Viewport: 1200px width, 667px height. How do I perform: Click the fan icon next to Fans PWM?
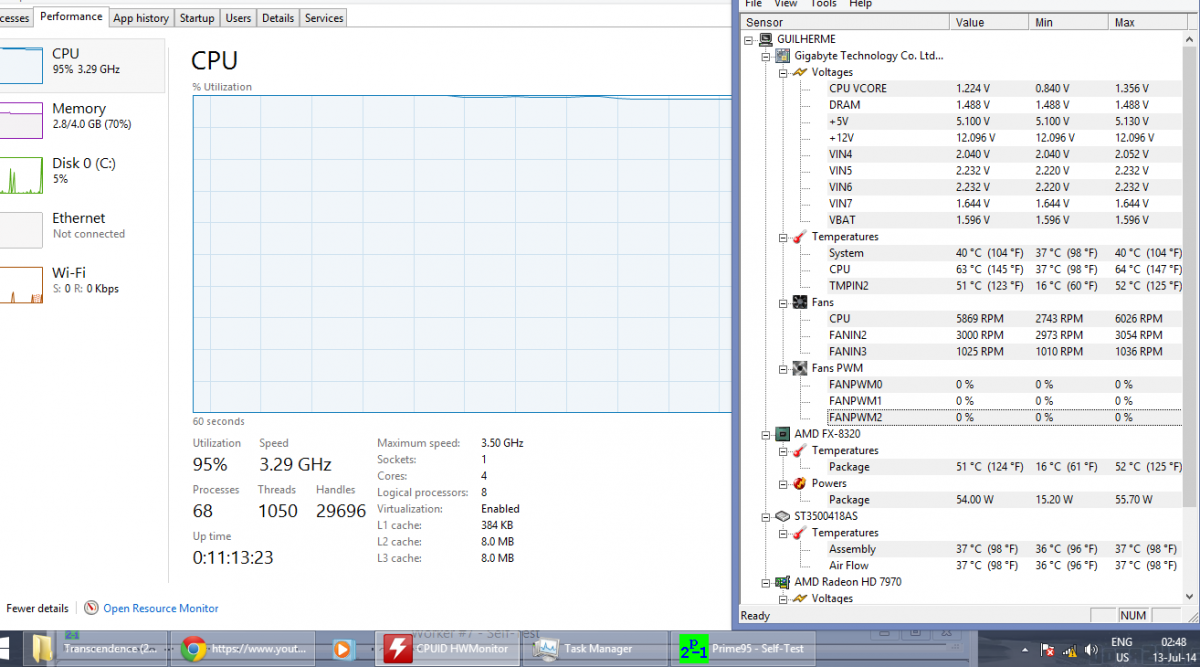(800, 368)
